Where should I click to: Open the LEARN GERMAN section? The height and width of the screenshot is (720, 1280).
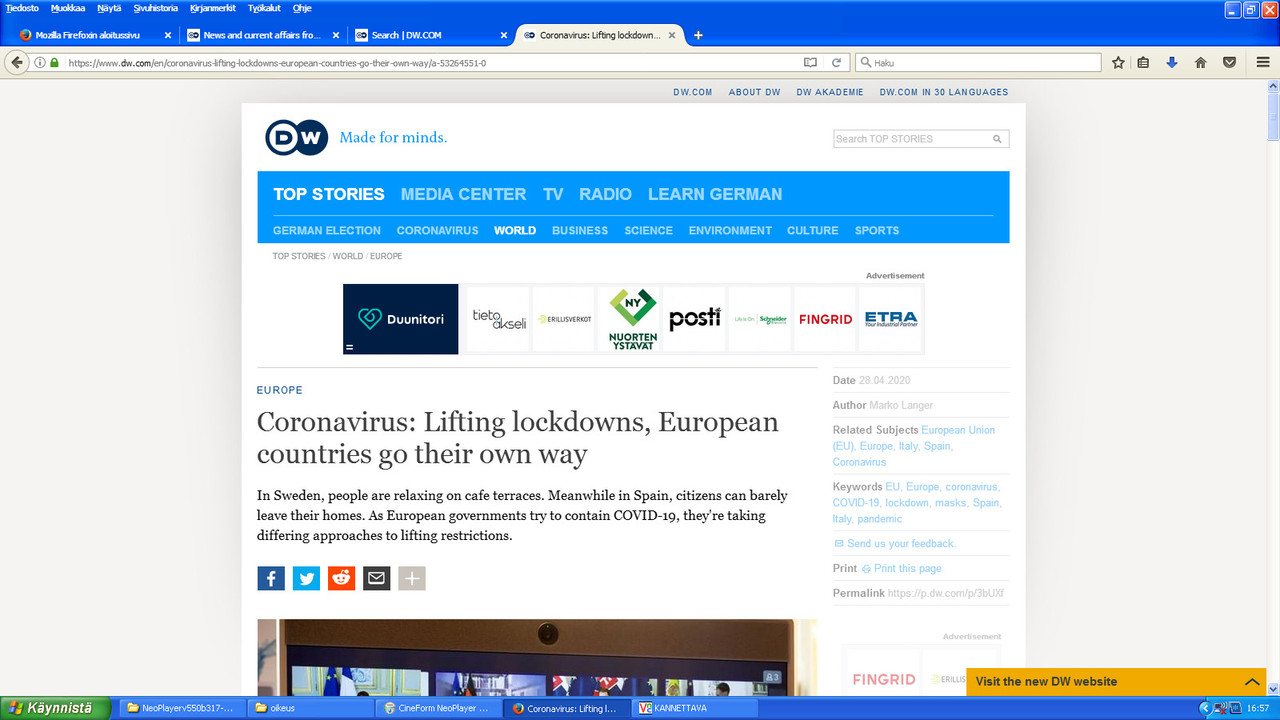pyautogui.click(x=715, y=194)
